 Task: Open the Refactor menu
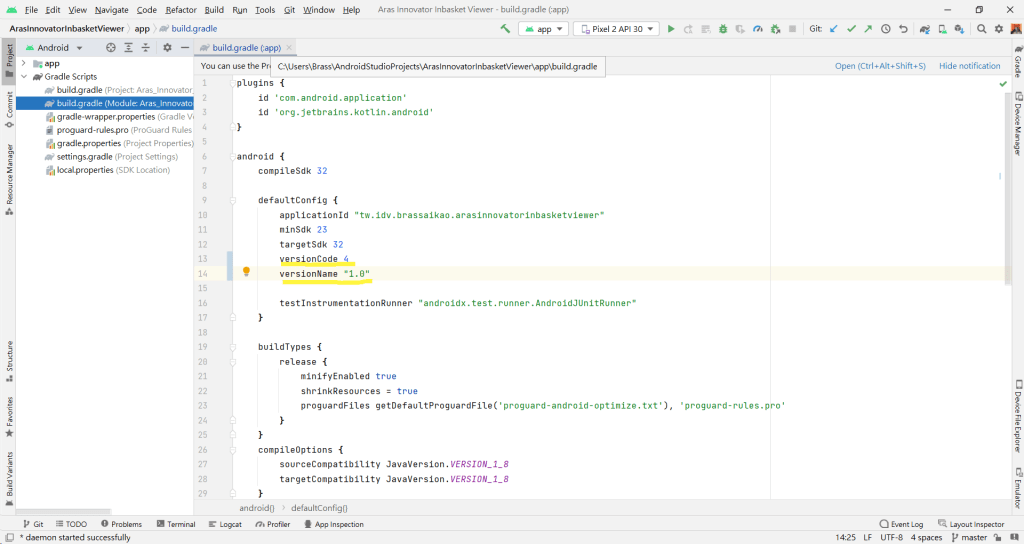click(181, 9)
